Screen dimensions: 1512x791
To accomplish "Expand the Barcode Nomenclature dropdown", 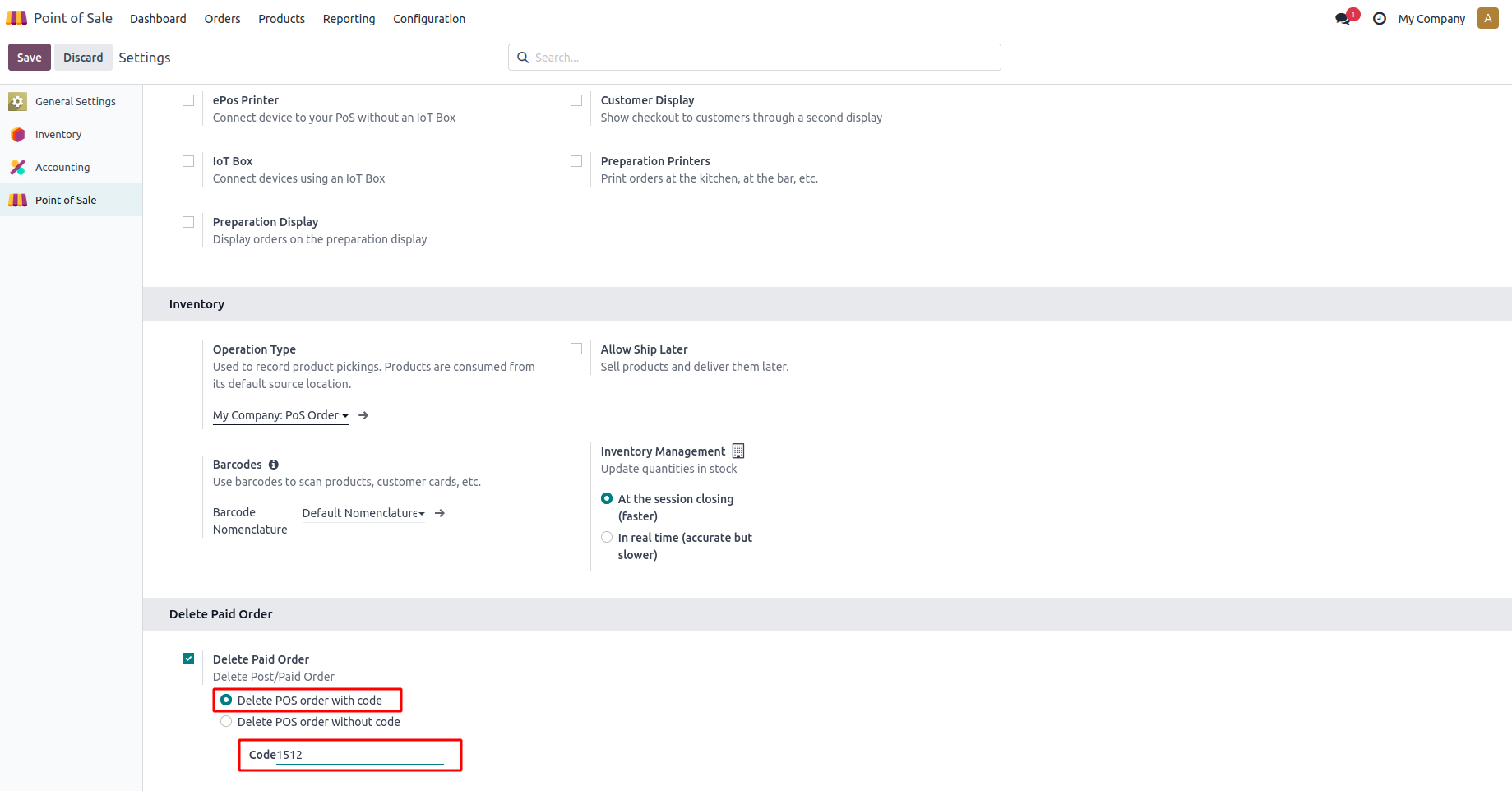I will pyautogui.click(x=363, y=513).
